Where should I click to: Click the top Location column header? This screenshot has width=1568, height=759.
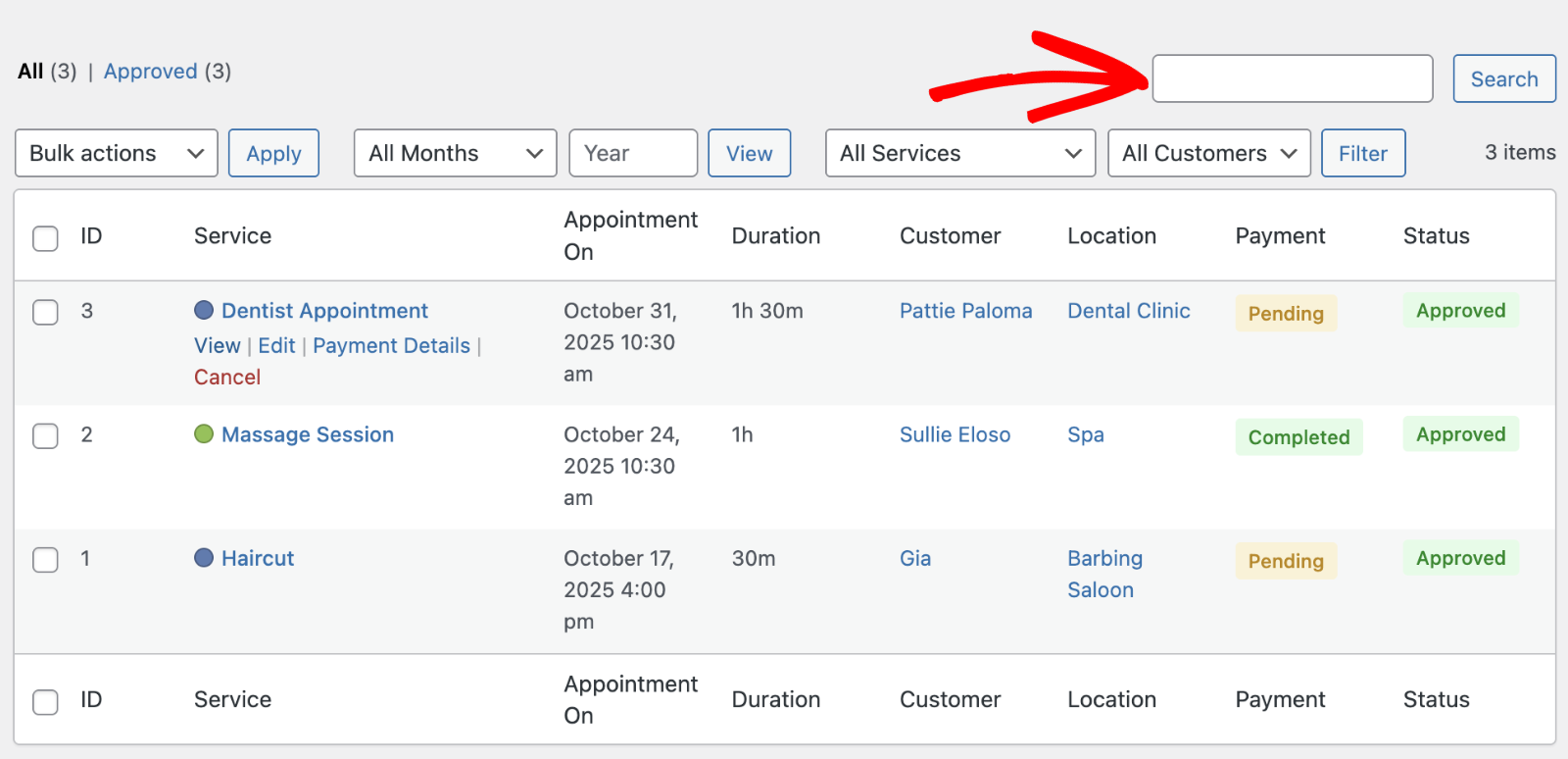[1112, 235]
